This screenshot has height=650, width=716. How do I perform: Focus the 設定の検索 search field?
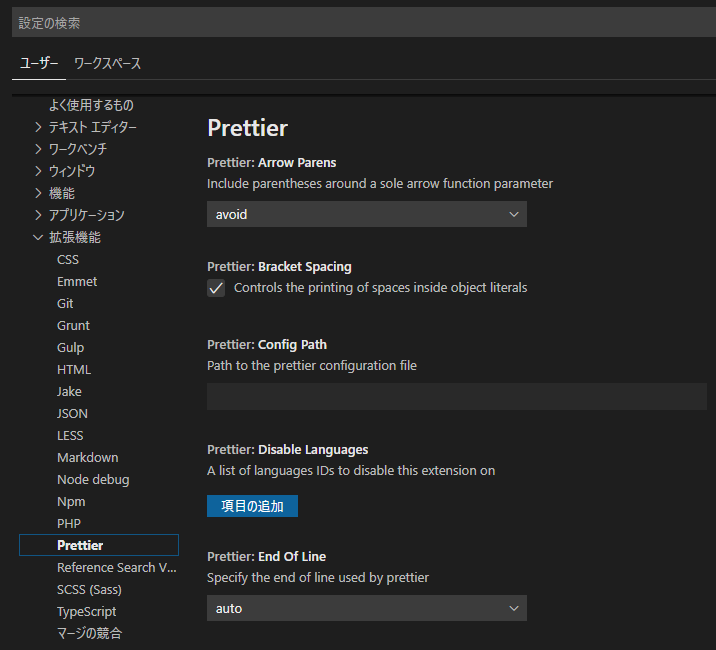(364, 22)
